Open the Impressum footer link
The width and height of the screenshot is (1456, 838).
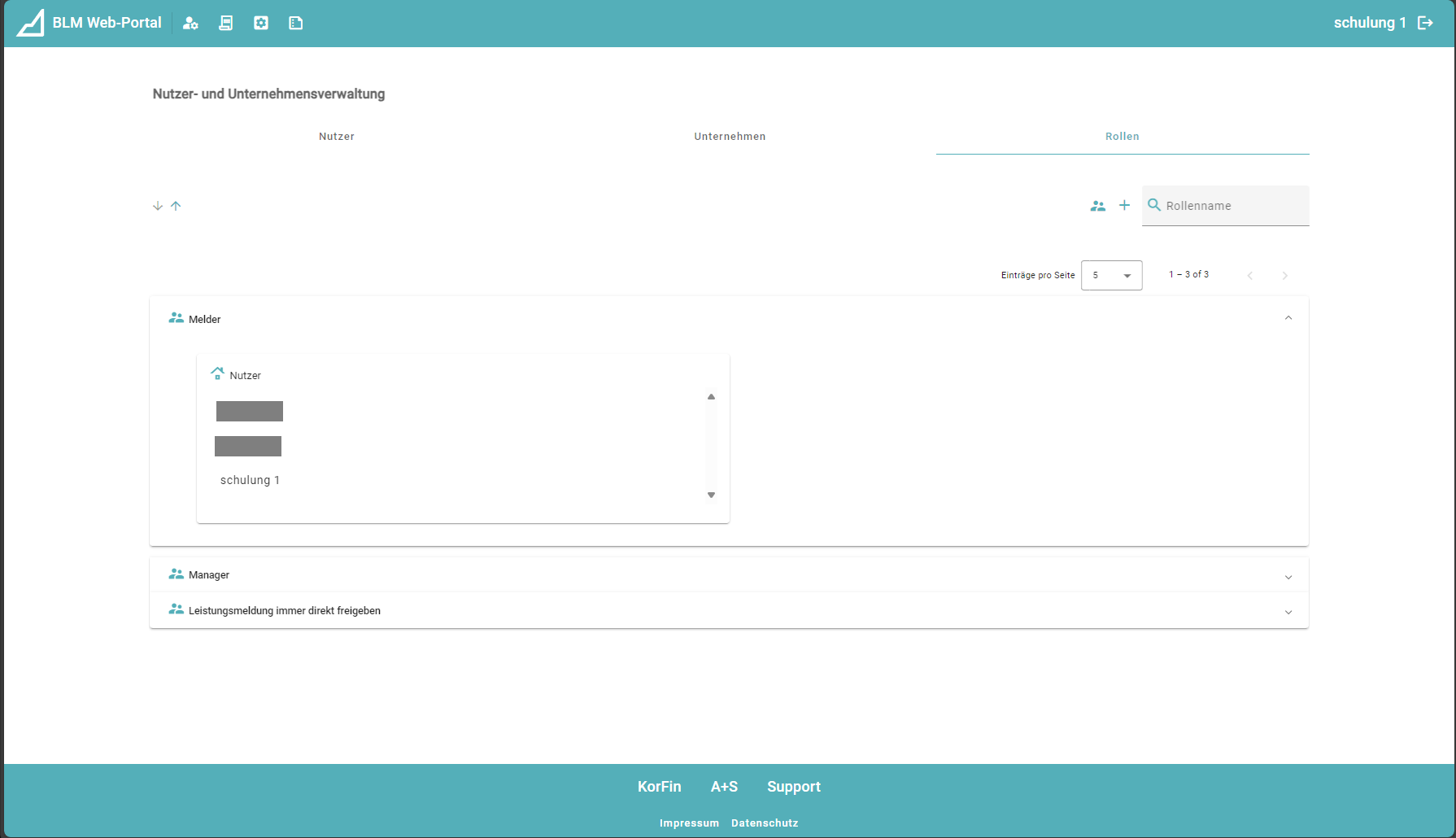pyautogui.click(x=689, y=823)
